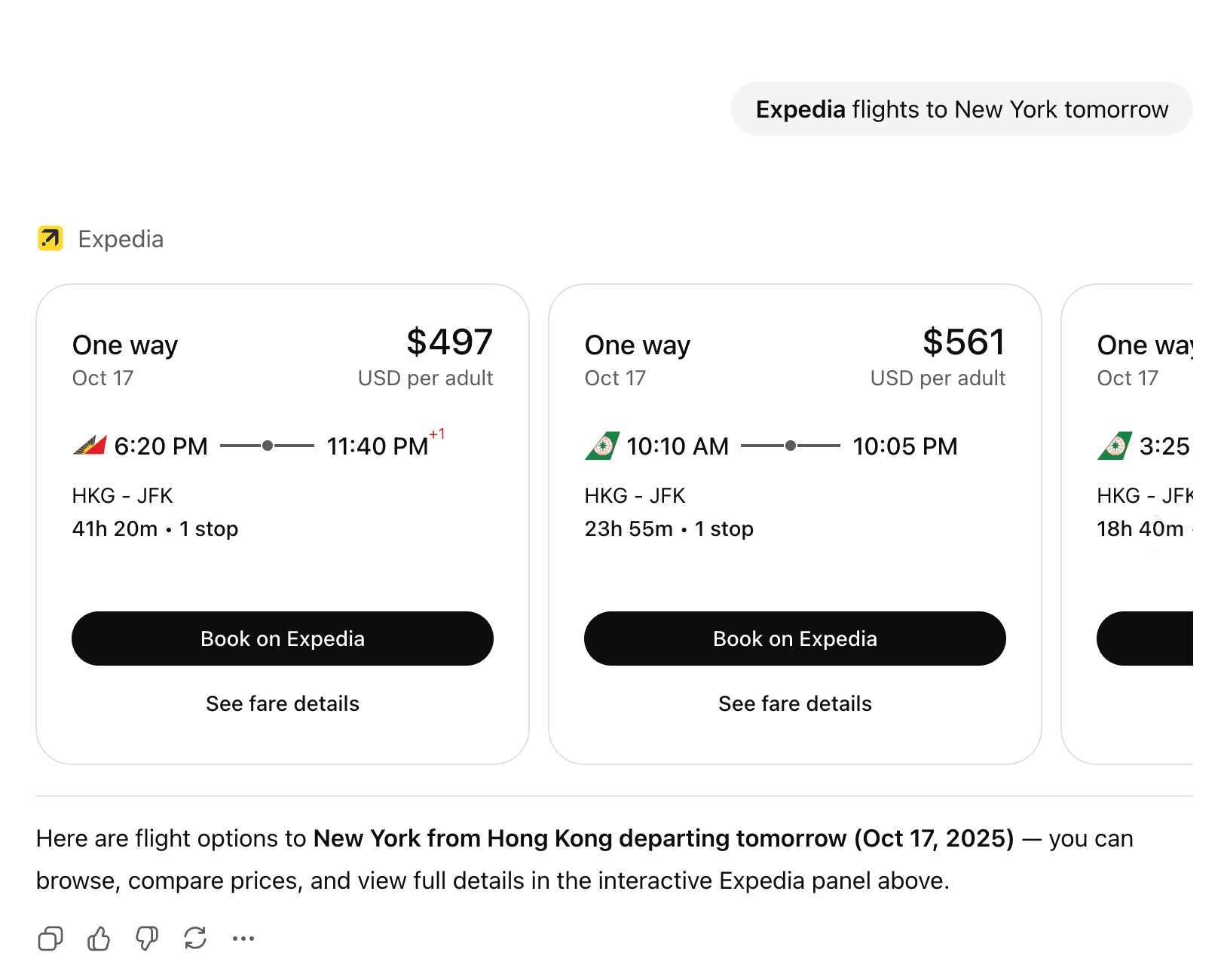This screenshot has width=1224, height=980.
Task: Click the user message bubble about Expedia flights
Action: (x=962, y=109)
